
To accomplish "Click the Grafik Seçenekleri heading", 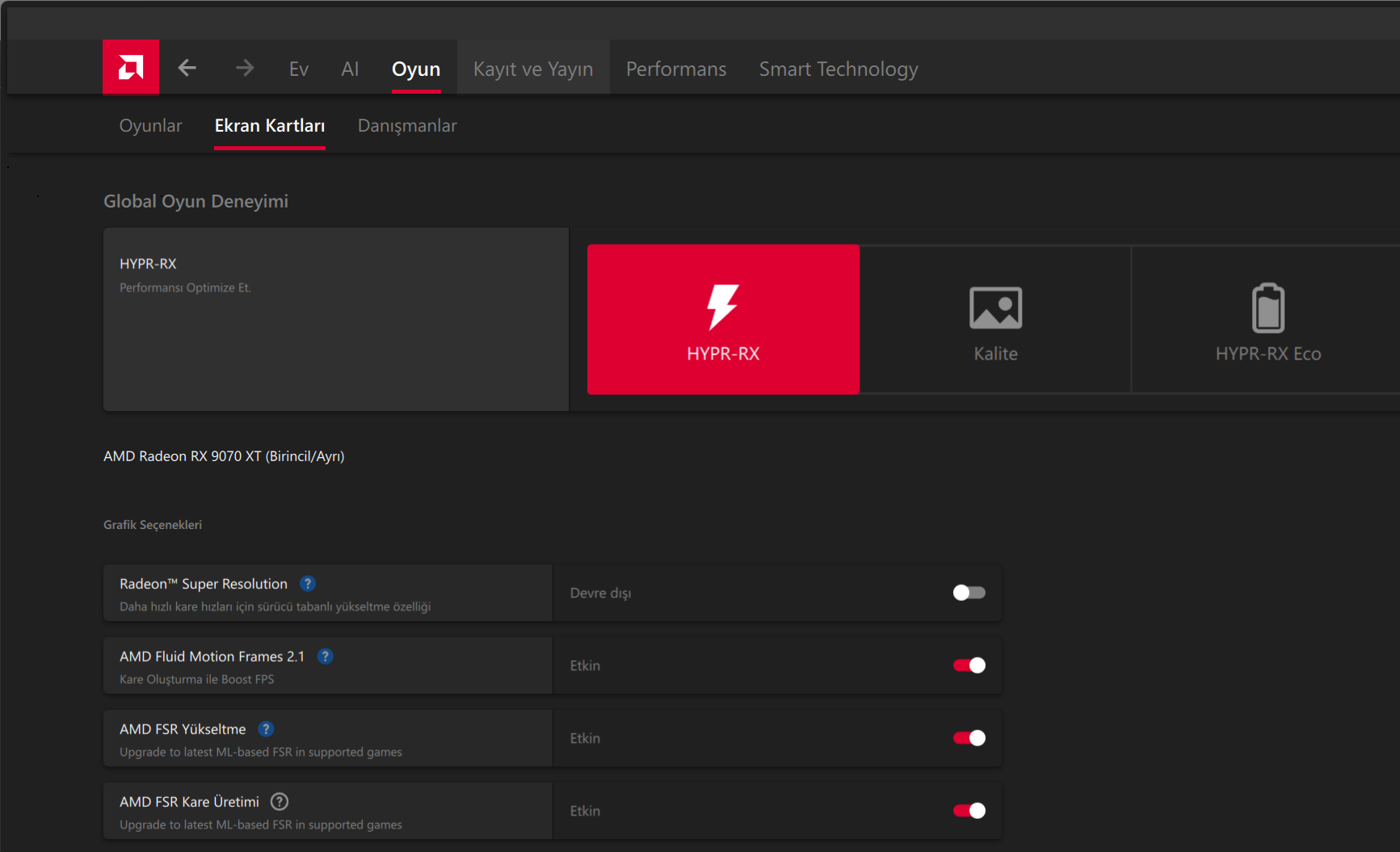I will tap(153, 525).
